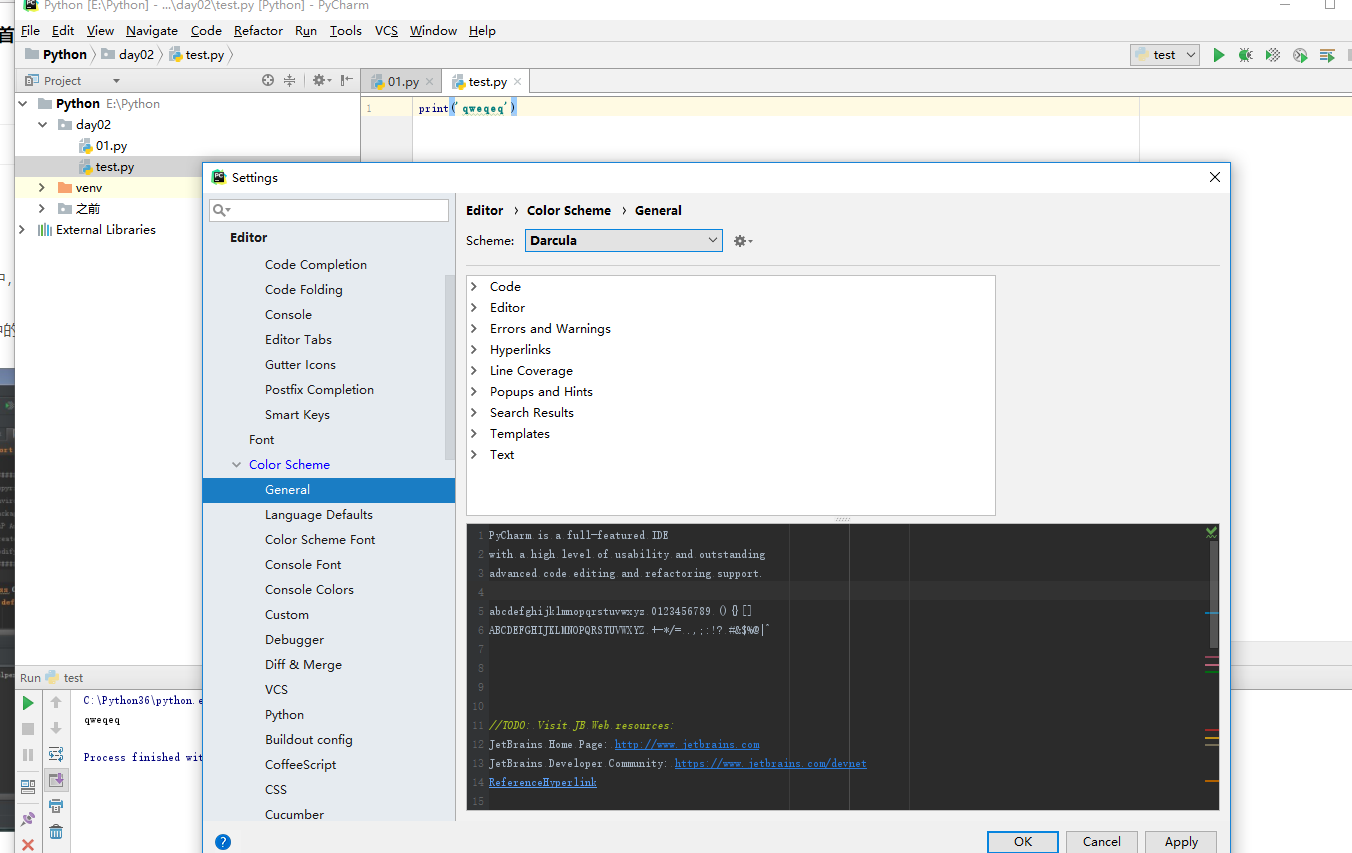This screenshot has height=853, width=1352.
Task: Click pause output icon in Run panel
Action: [28, 755]
